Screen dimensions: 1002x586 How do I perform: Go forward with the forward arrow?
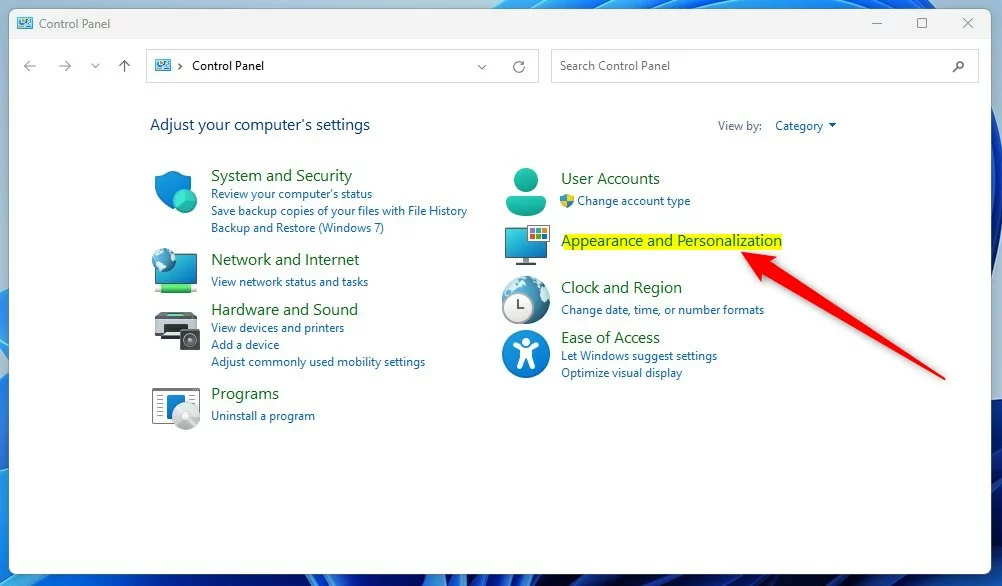click(65, 66)
